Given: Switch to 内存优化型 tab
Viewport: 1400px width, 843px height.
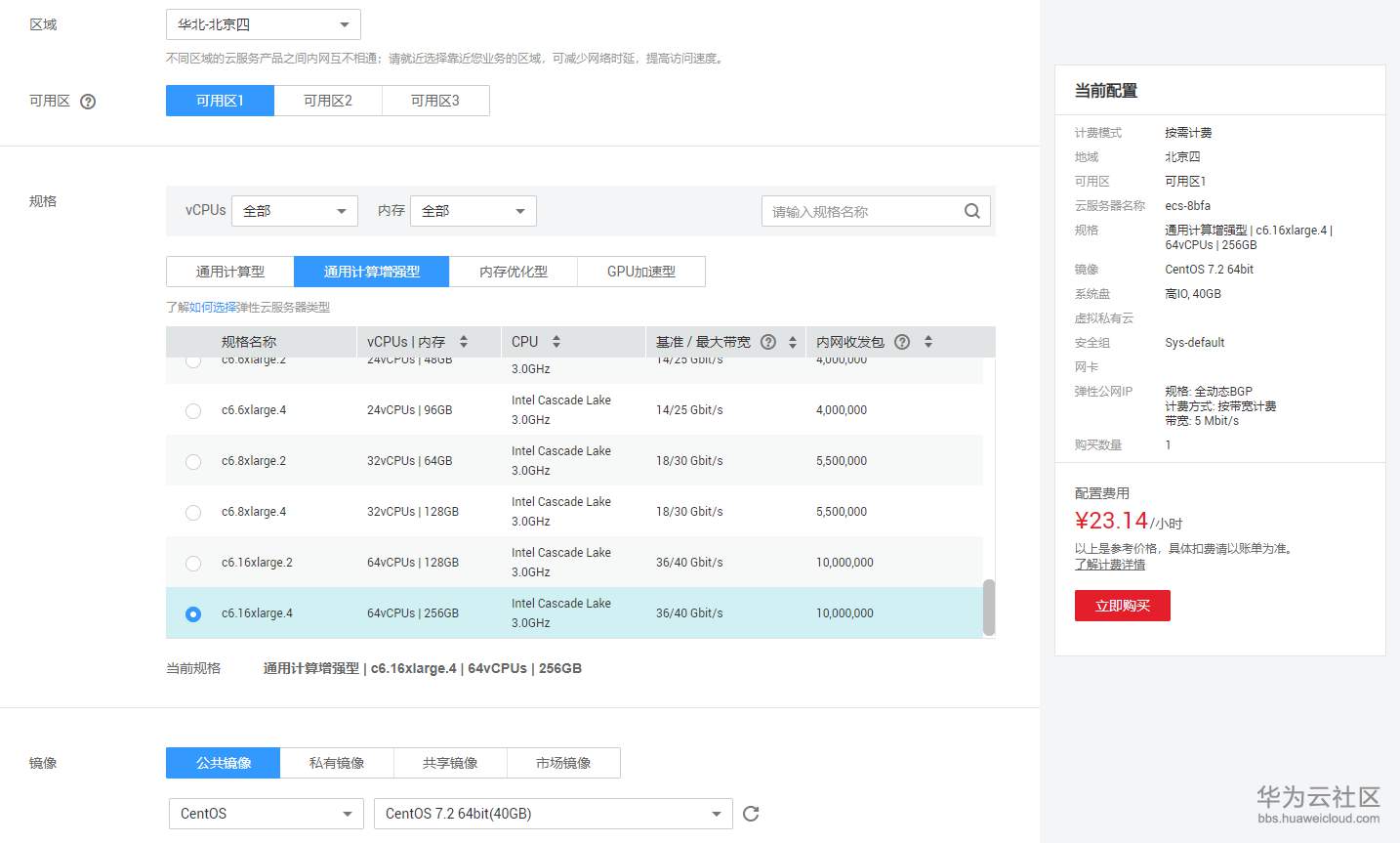Looking at the screenshot, I should pos(514,272).
